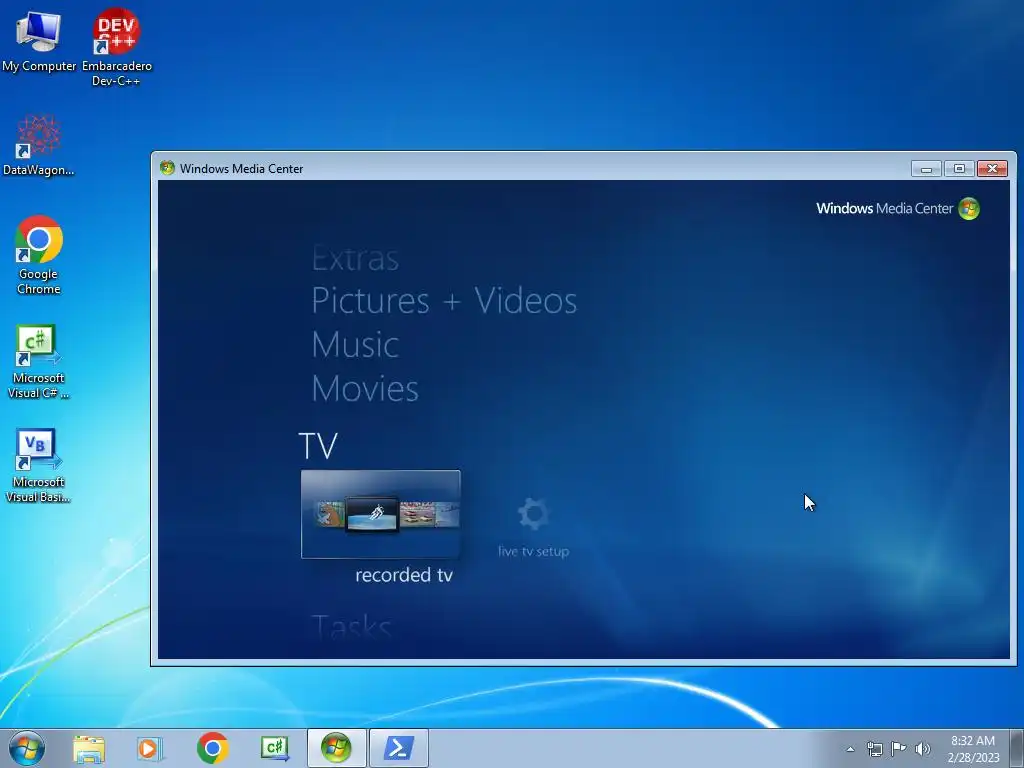The height and width of the screenshot is (768, 1024).
Task: Launch Chrome from the taskbar
Action: (212, 748)
